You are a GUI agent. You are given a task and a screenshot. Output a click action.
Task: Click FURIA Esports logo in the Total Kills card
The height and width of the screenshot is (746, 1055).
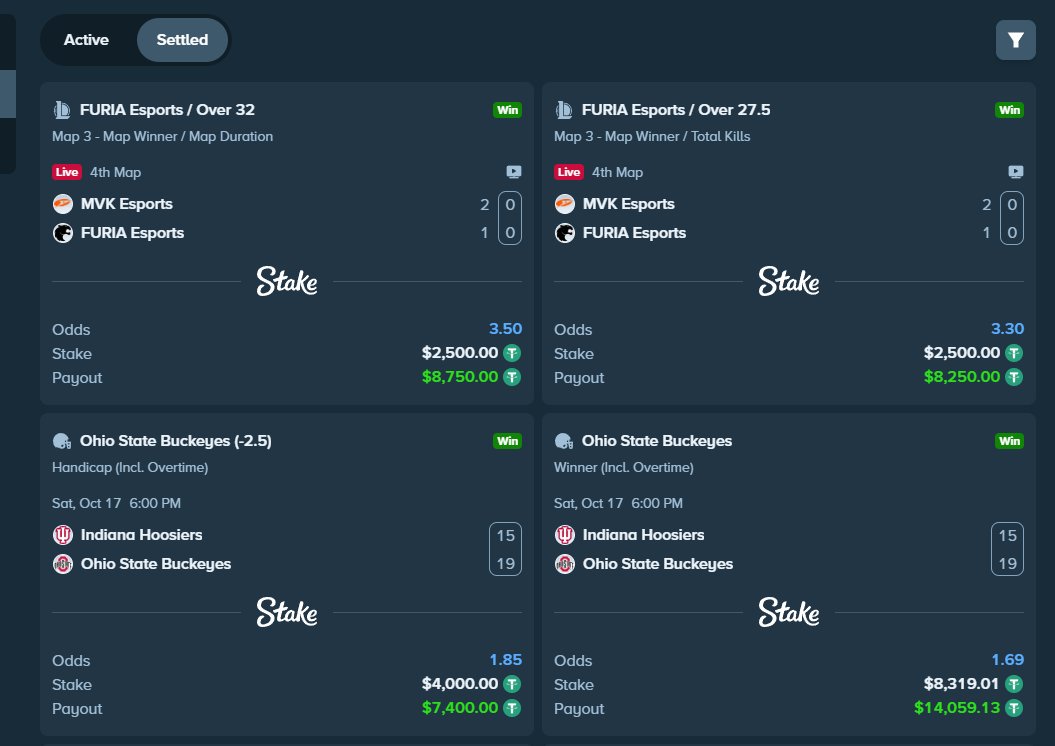pos(565,233)
